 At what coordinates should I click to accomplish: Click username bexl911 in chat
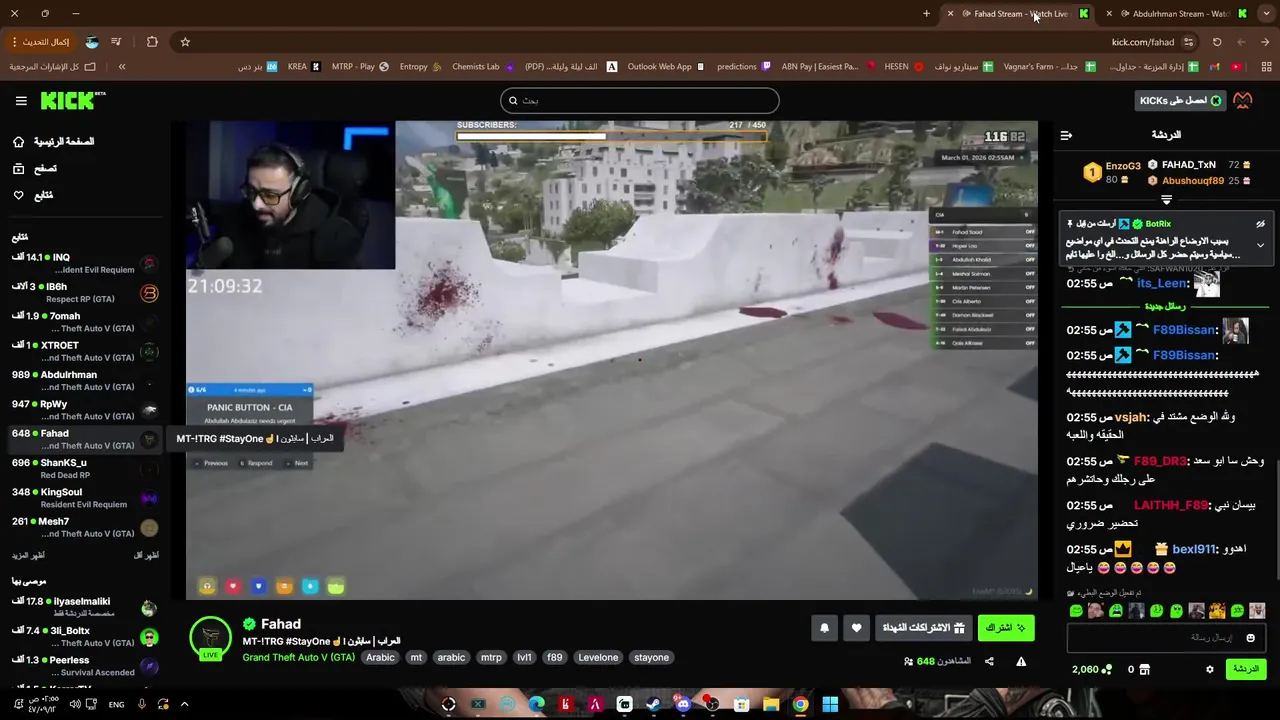pos(1194,549)
